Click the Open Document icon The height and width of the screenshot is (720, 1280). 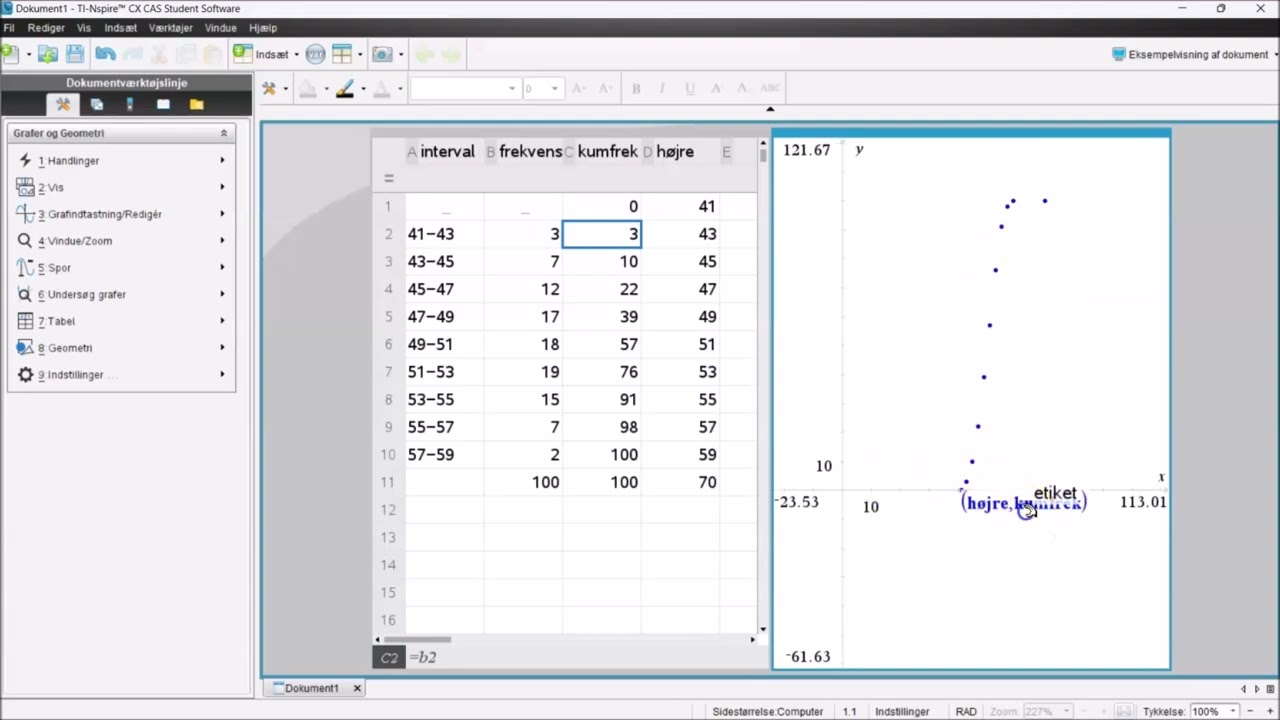(x=47, y=54)
